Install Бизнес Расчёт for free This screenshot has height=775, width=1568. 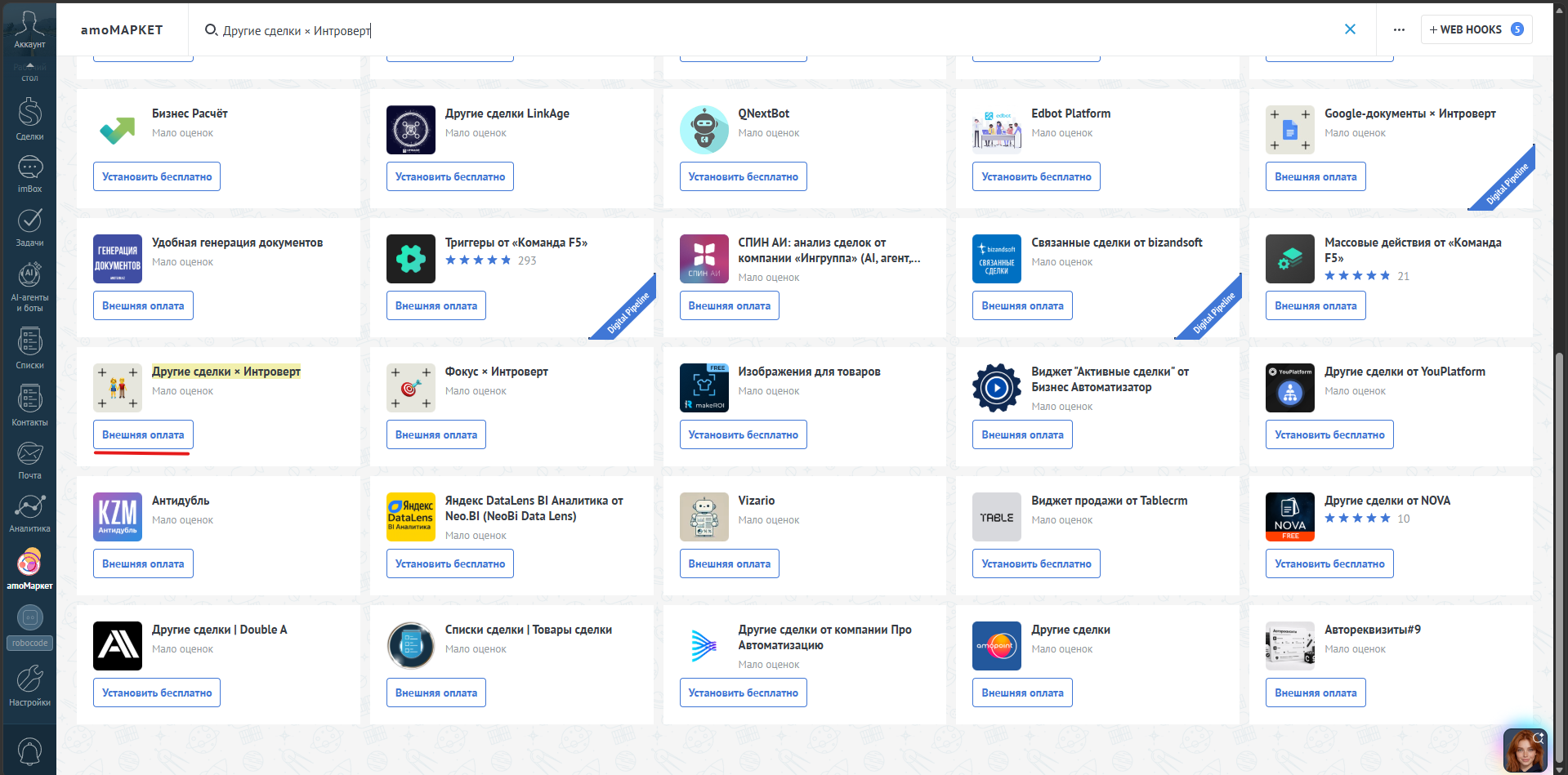pos(157,176)
